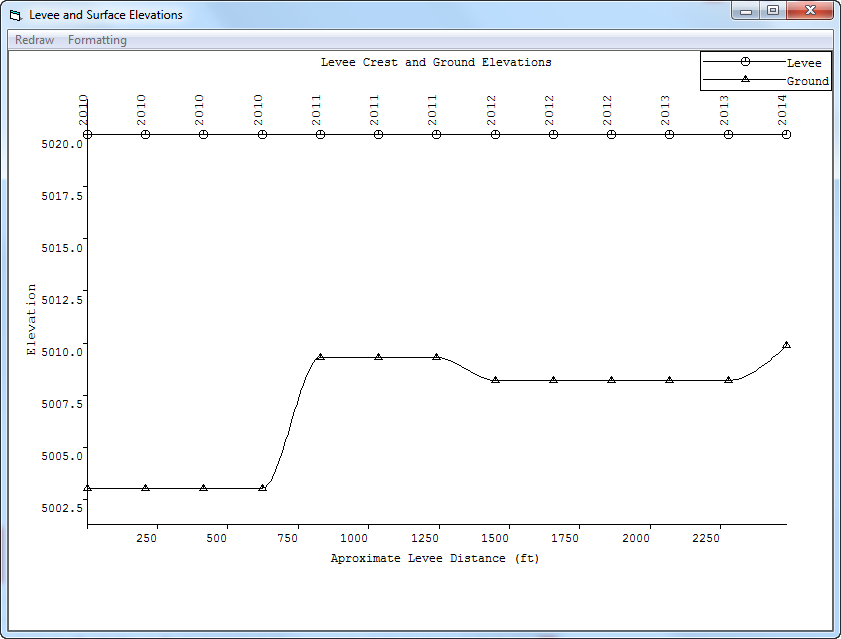Select the Ground text in the legend
The width and height of the screenshot is (841, 639).
(x=807, y=81)
